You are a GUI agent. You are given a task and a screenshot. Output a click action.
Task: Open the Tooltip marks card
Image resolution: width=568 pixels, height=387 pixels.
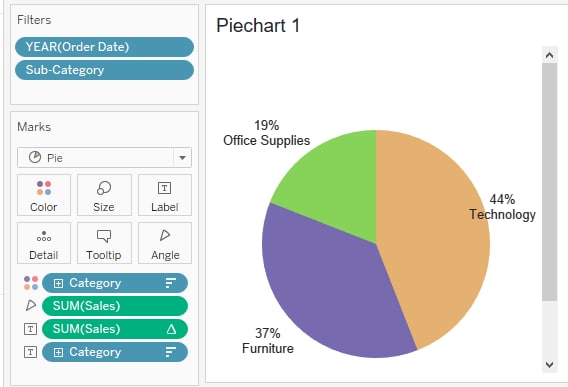(x=104, y=243)
